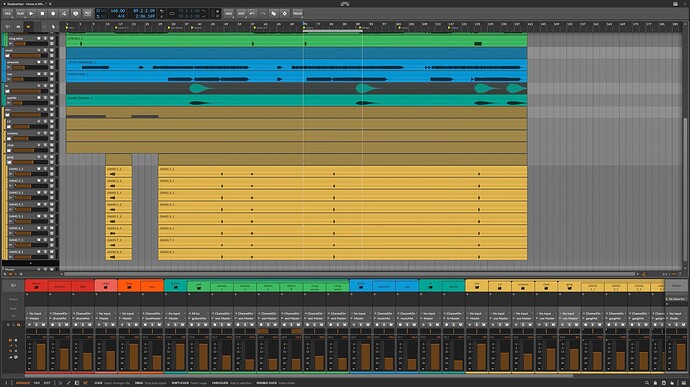Open the lead channel 'All ins' input dropdown
Screen dimensions: 690x387
pyautogui.click(x=198, y=313)
